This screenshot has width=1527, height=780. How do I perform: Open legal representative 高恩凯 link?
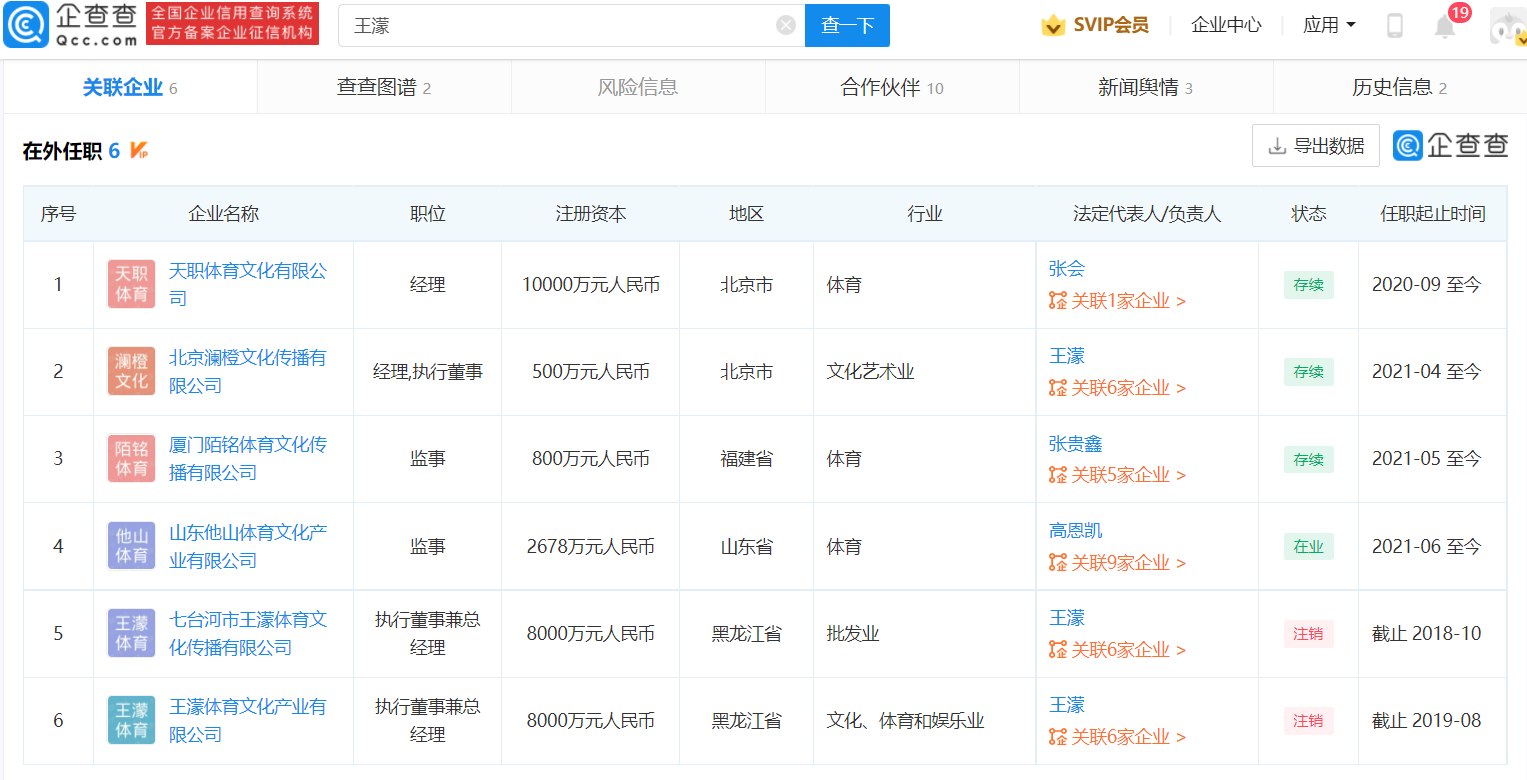[x=1075, y=530]
